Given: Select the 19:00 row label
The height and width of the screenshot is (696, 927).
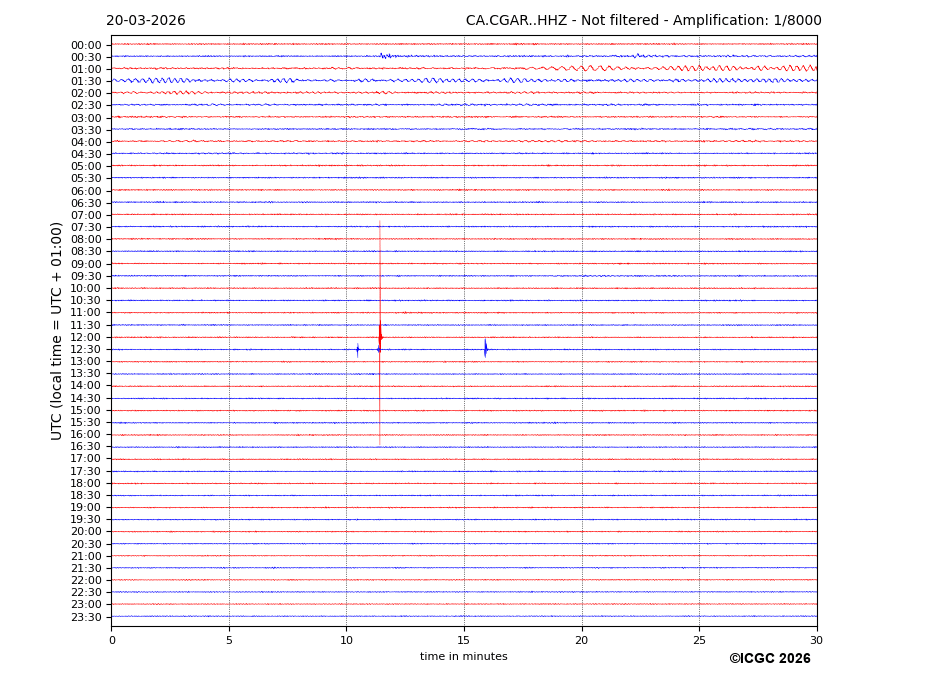Looking at the screenshot, I should coord(86,507).
